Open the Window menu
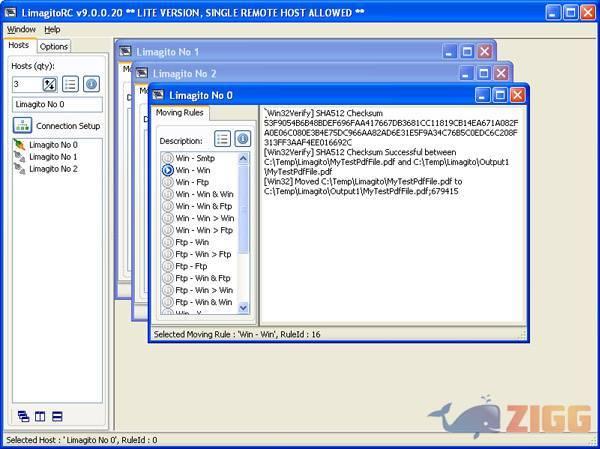The width and height of the screenshot is (600, 449). (x=20, y=30)
